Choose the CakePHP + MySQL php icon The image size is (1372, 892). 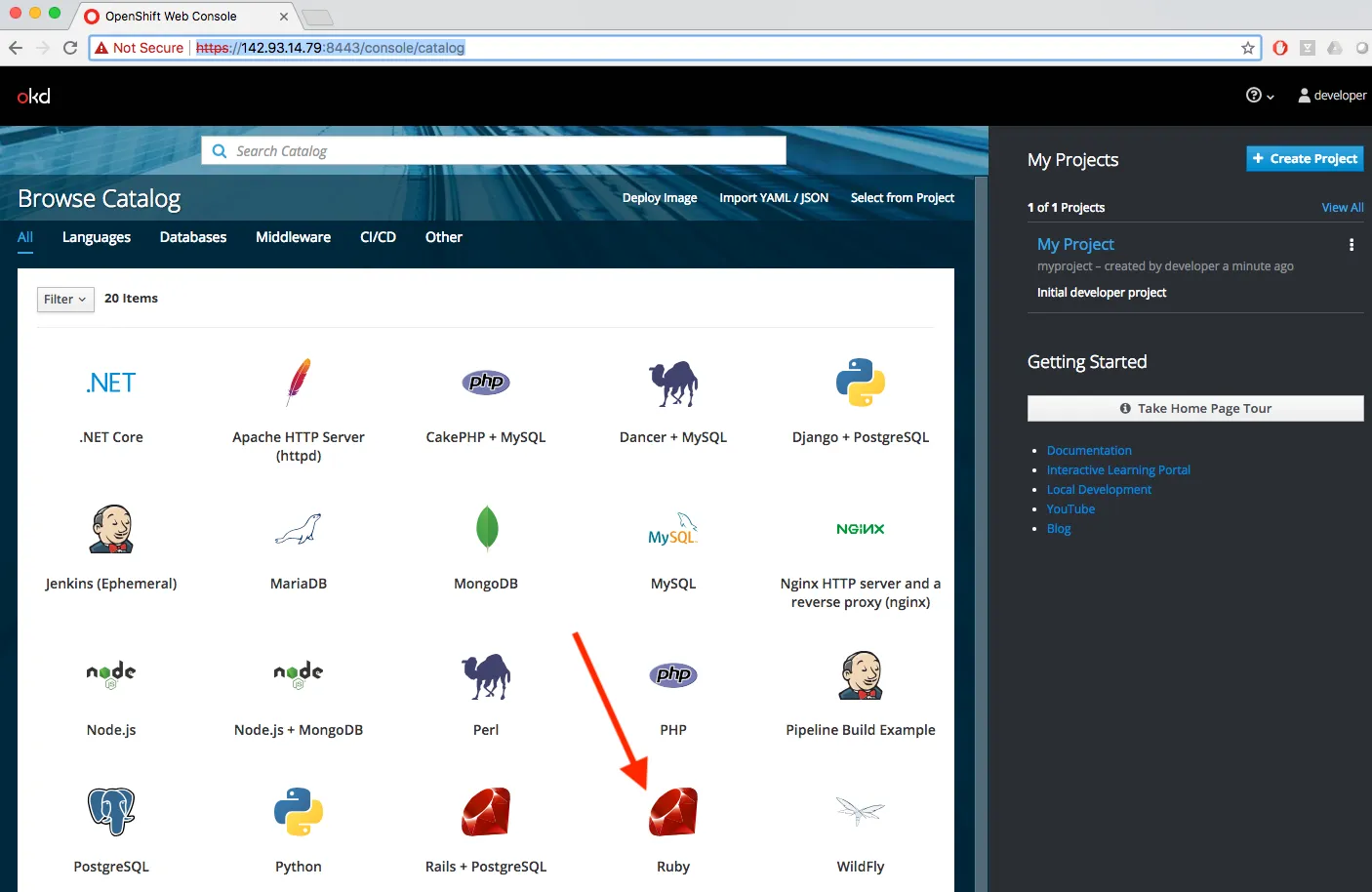[486, 382]
